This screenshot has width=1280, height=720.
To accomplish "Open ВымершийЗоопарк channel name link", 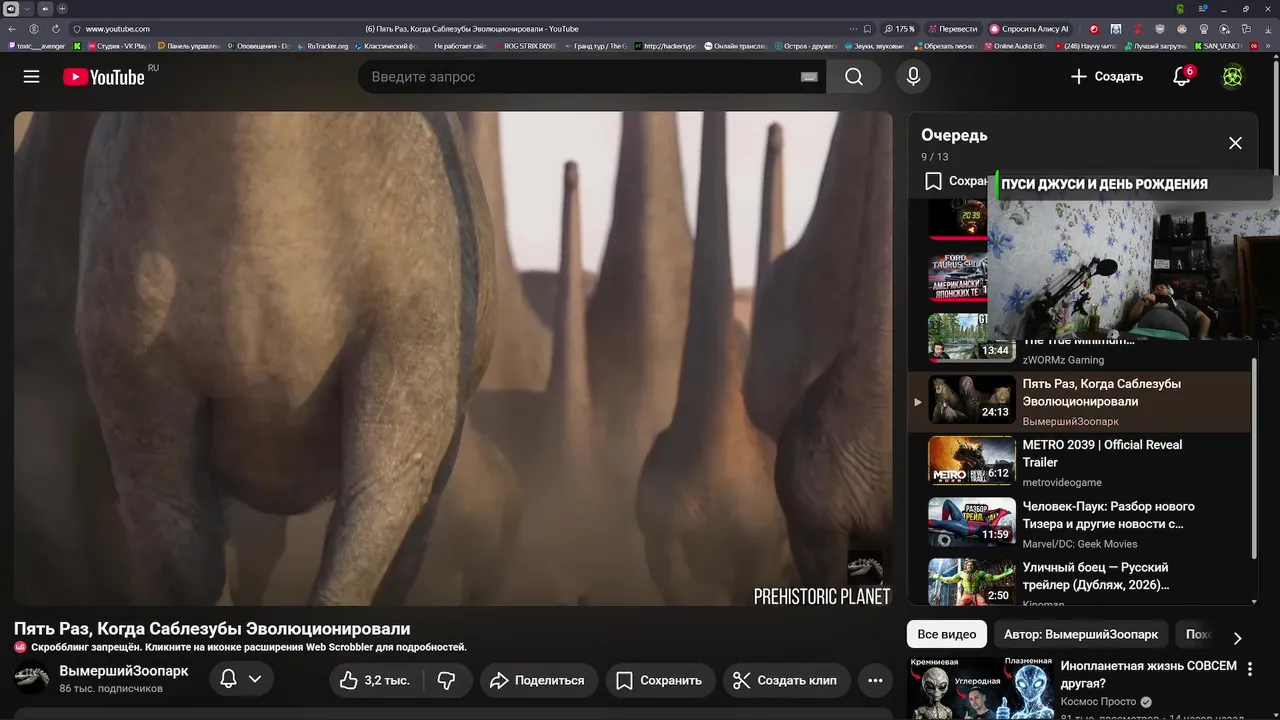I will pos(123,671).
